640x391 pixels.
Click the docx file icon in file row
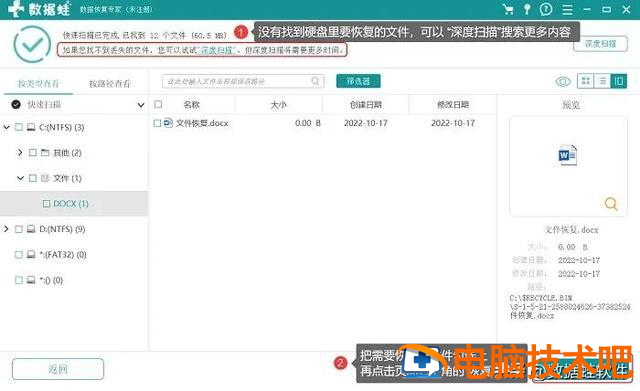tap(168, 123)
